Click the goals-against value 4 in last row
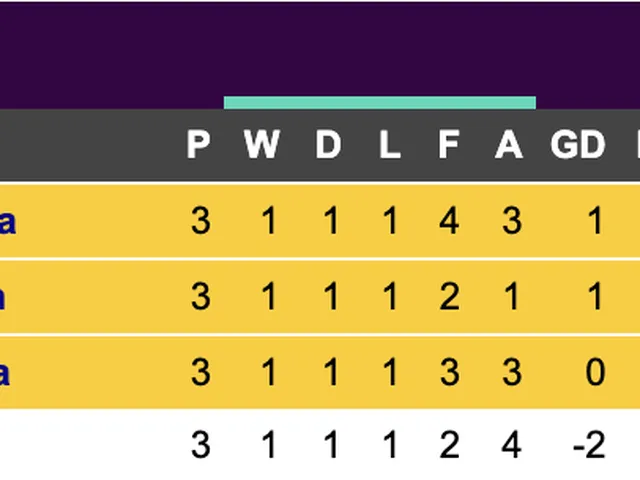 pos(510,446)
